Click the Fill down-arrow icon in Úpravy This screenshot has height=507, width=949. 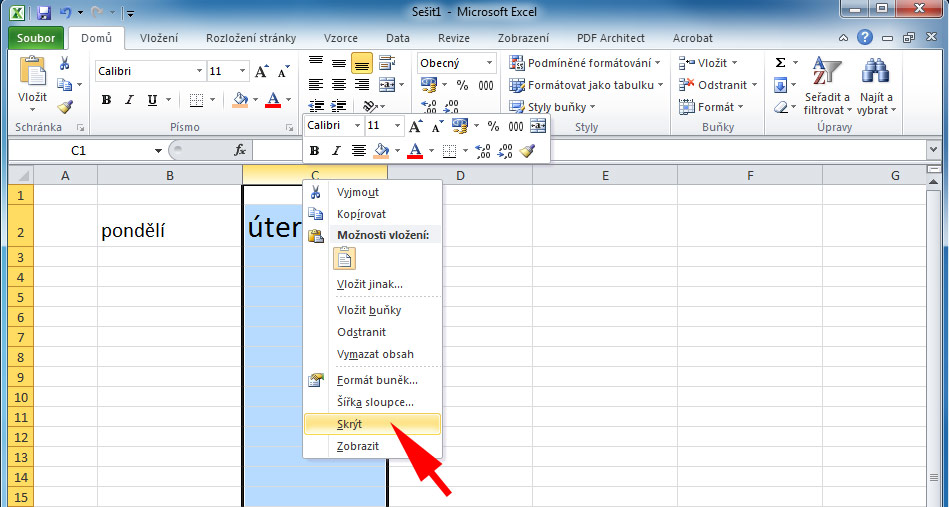tap(780, 85)
